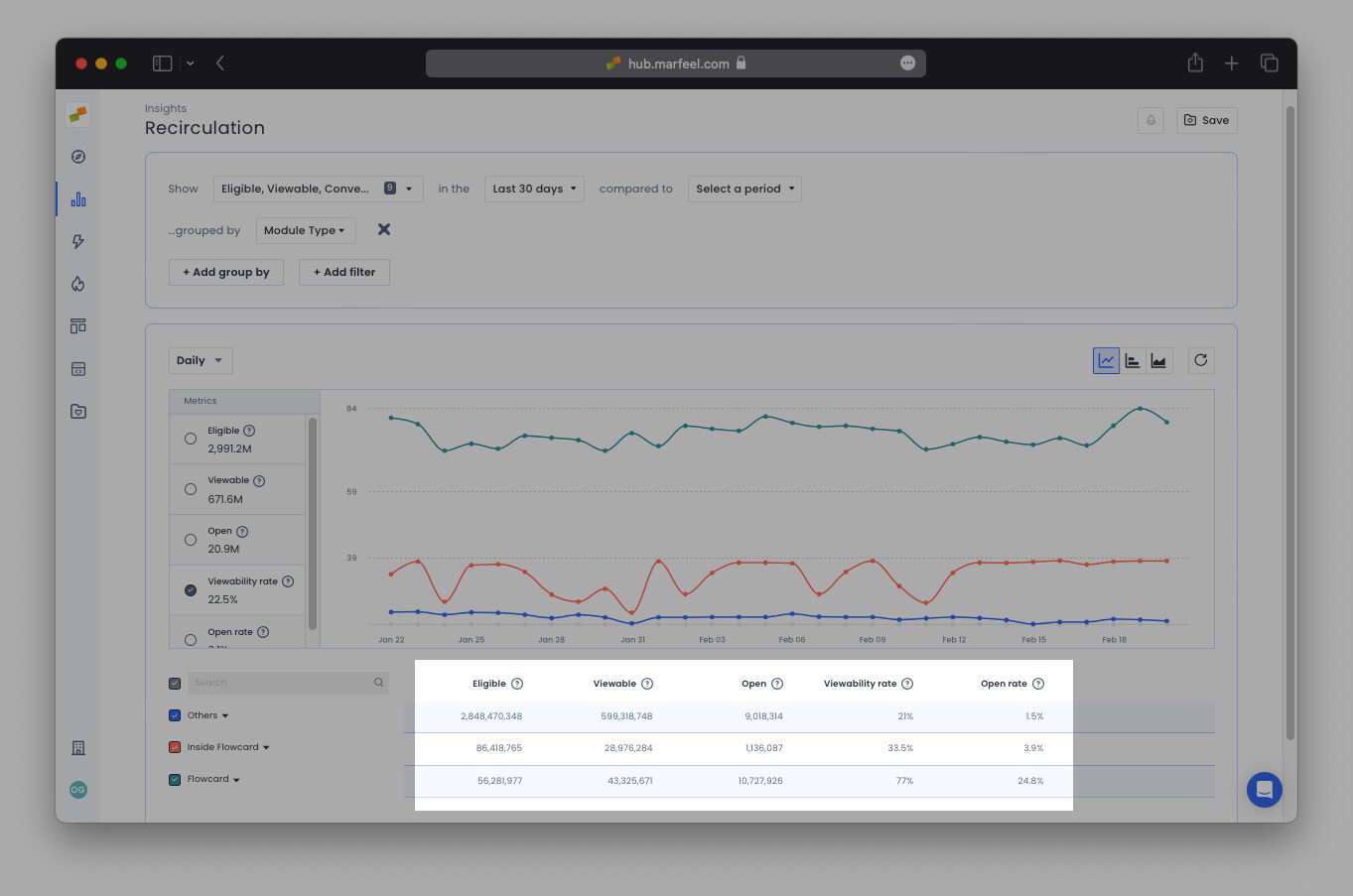Viewport: 1353px width, 896px height.
Task: Click the Save button
Action: [x=1206, y=120]
